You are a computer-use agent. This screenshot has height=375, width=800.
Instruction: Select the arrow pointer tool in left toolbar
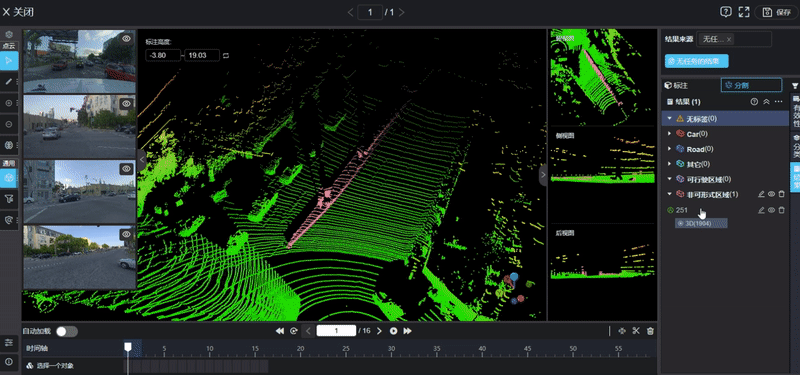click(9, 61)
